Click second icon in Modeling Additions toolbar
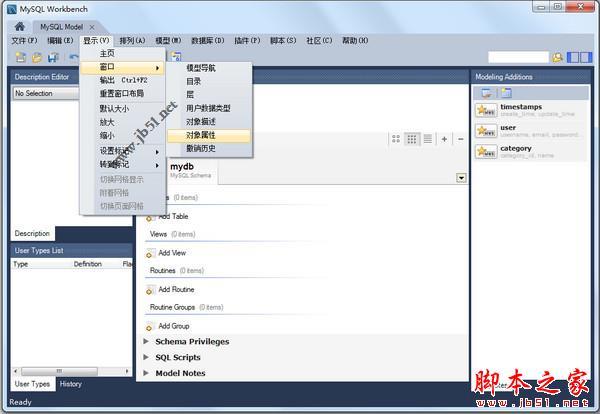 click(x=506, y=93)
